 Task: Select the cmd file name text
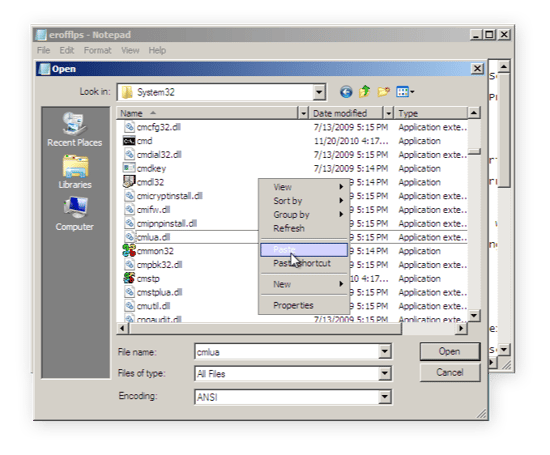[x=145, y=141]
